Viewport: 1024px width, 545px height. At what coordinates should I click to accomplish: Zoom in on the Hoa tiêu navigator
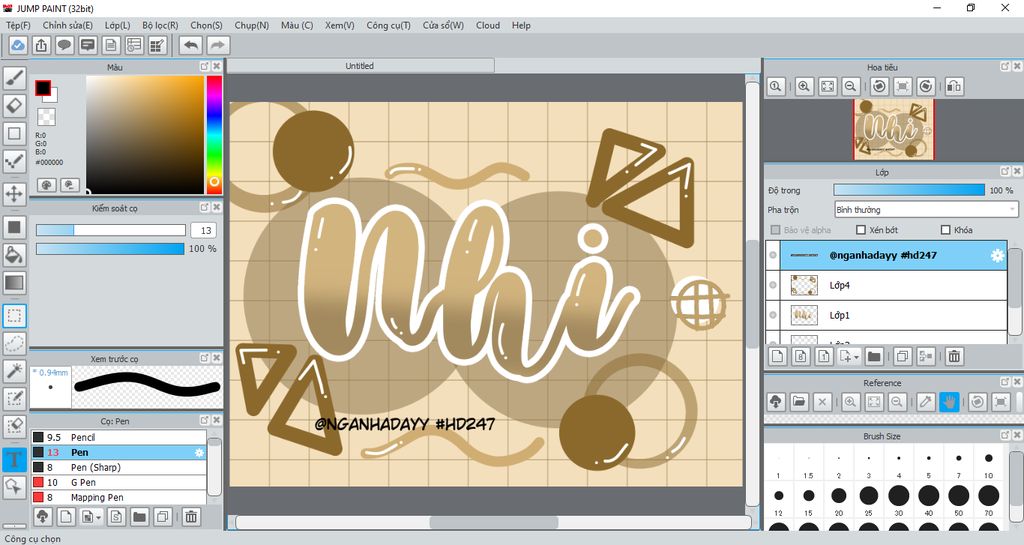pyautogui.click(x=804, y=86)
